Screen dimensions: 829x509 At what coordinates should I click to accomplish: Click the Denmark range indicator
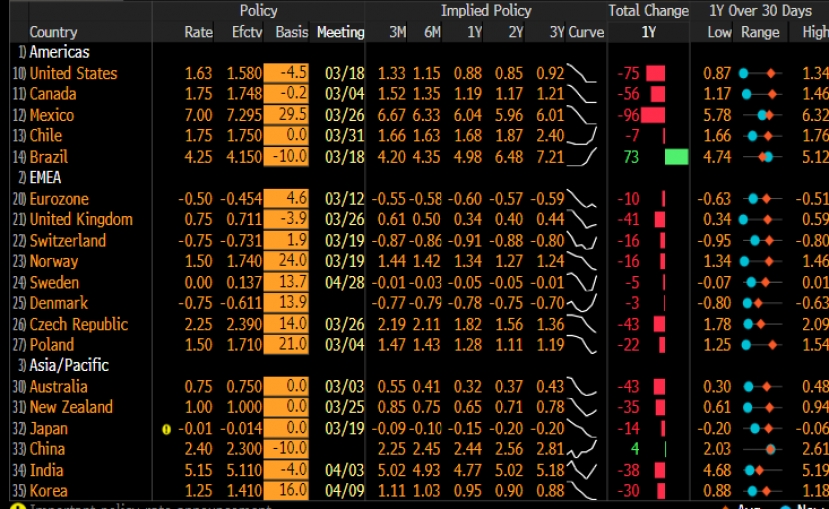(762, 303)
